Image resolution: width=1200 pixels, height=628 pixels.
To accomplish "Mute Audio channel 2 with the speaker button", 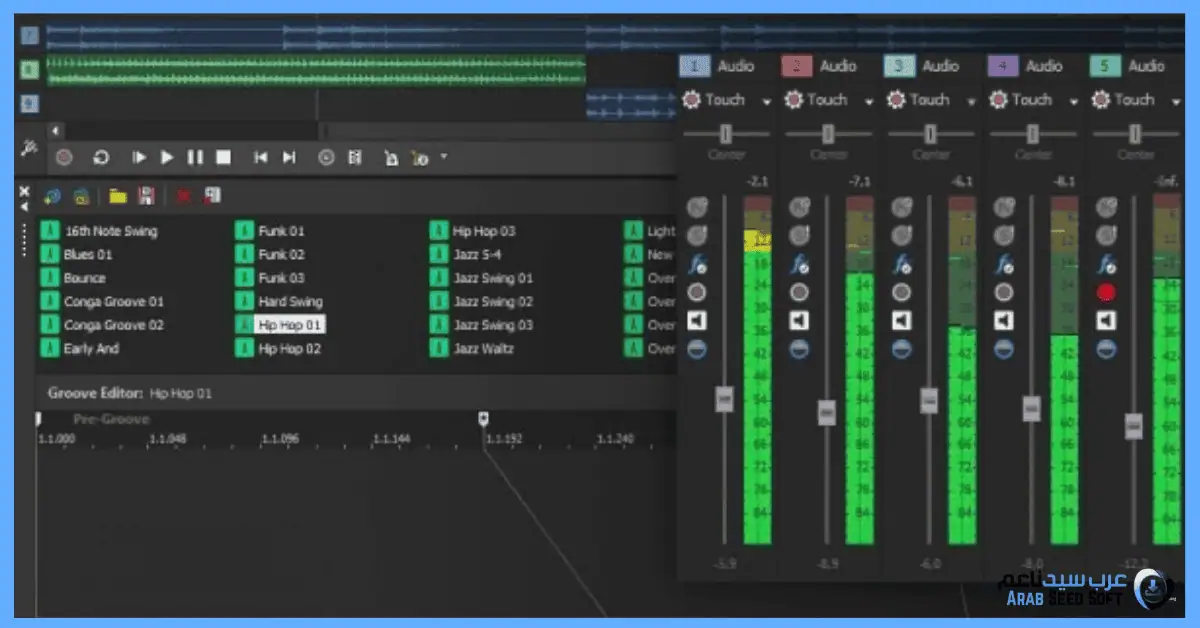I will click(x=799, y=321).
